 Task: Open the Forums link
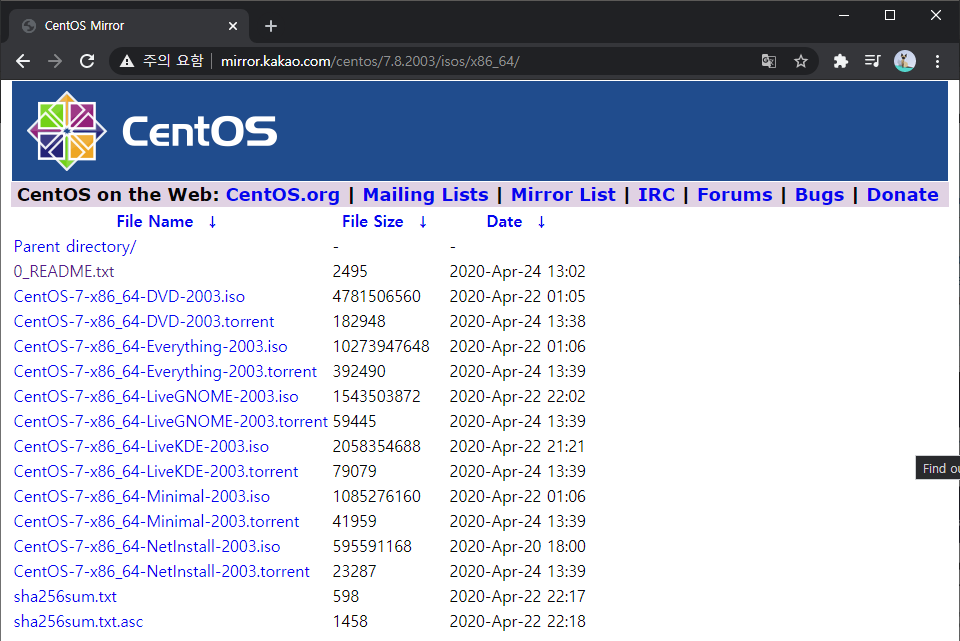[x=735, y=195]
